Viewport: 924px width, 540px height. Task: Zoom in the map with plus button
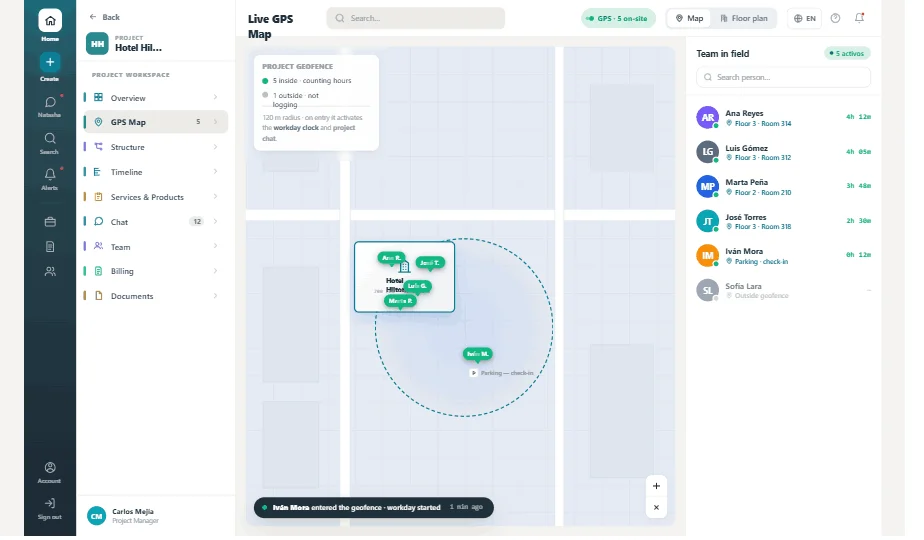[656, 486]
